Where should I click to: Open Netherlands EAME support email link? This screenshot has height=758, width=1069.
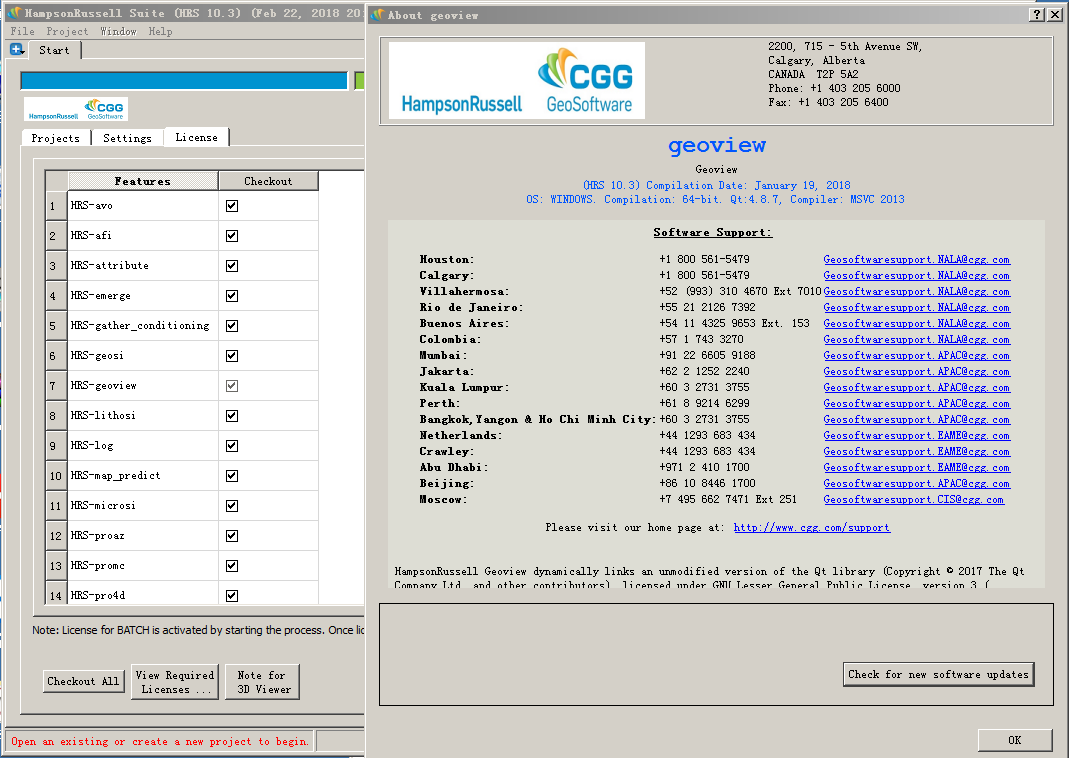916,436
